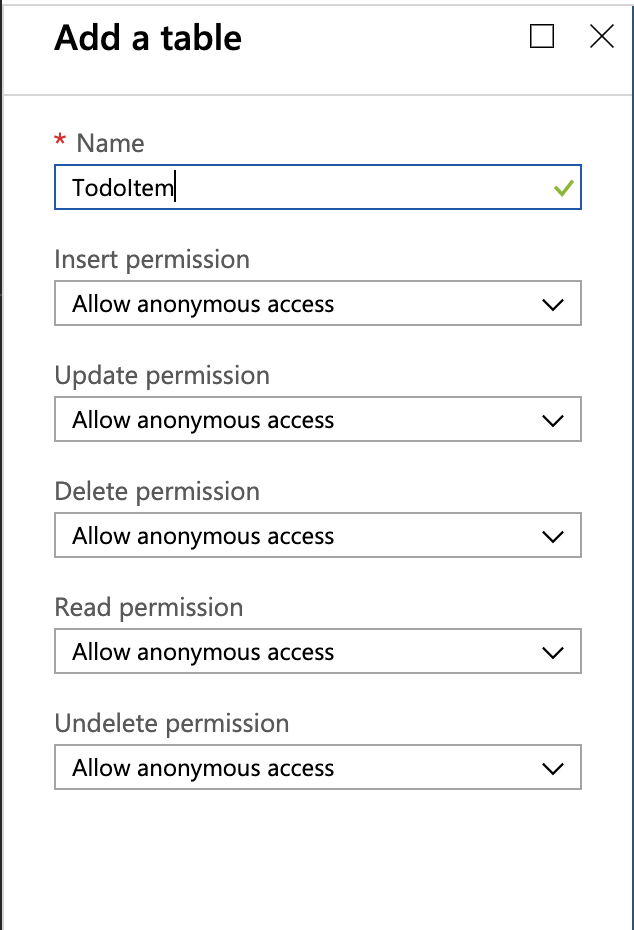Click the maximize icon on Add a table panel

tap(542, 37)
